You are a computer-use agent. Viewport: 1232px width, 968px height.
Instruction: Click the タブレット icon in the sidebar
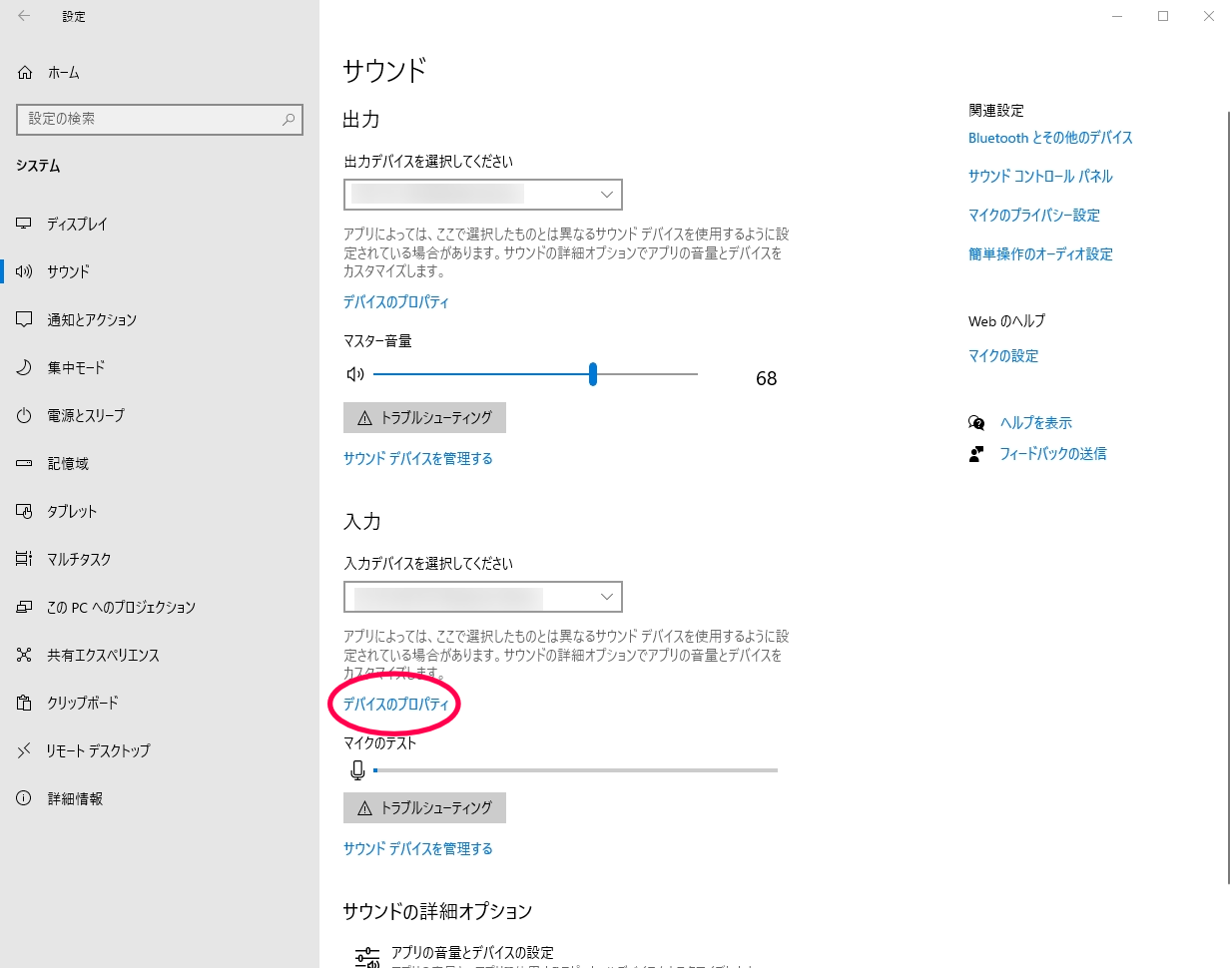click(x=24, y=511)
